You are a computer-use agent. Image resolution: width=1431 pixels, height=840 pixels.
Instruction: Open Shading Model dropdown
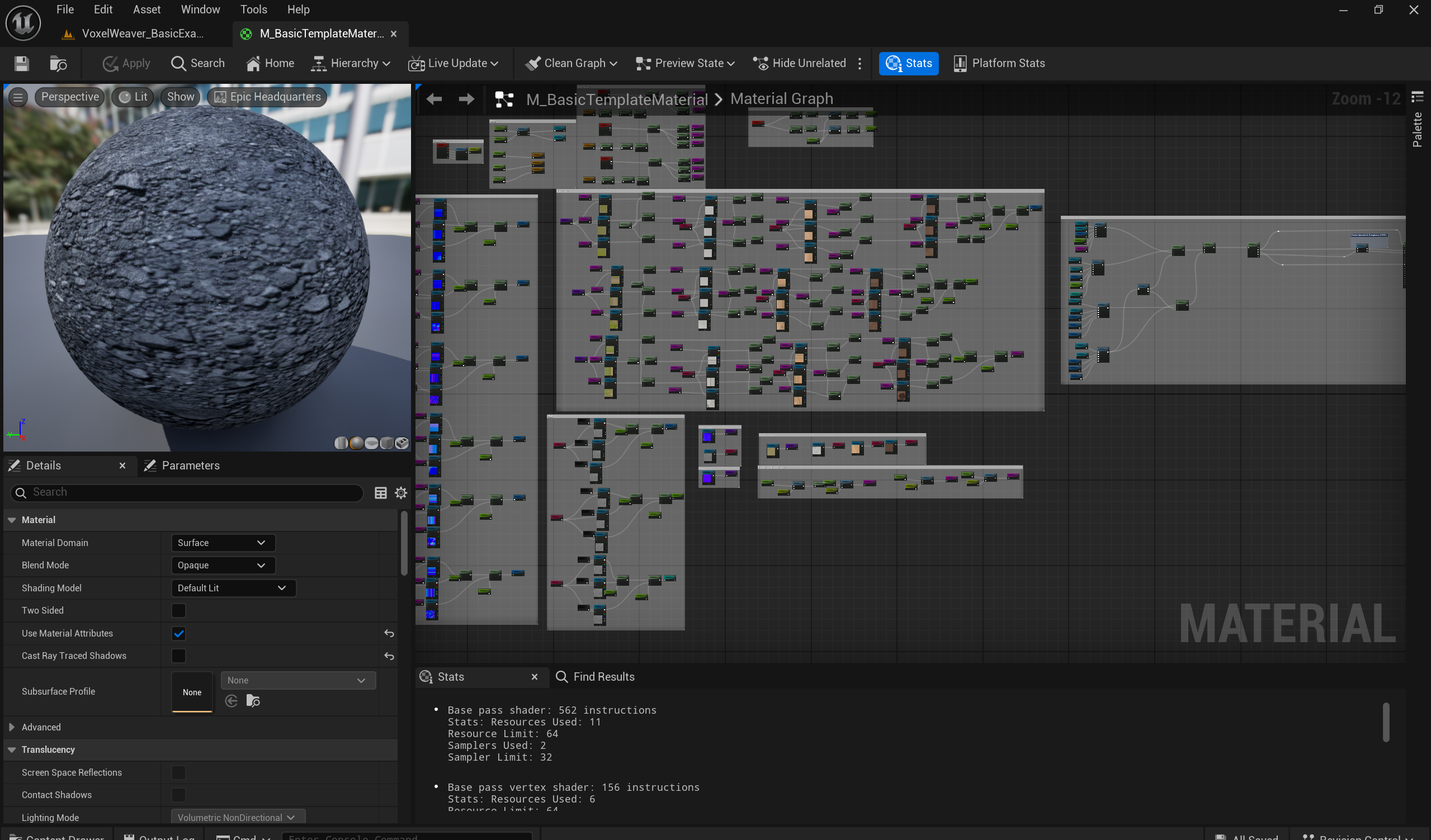[x=233, y=588]
